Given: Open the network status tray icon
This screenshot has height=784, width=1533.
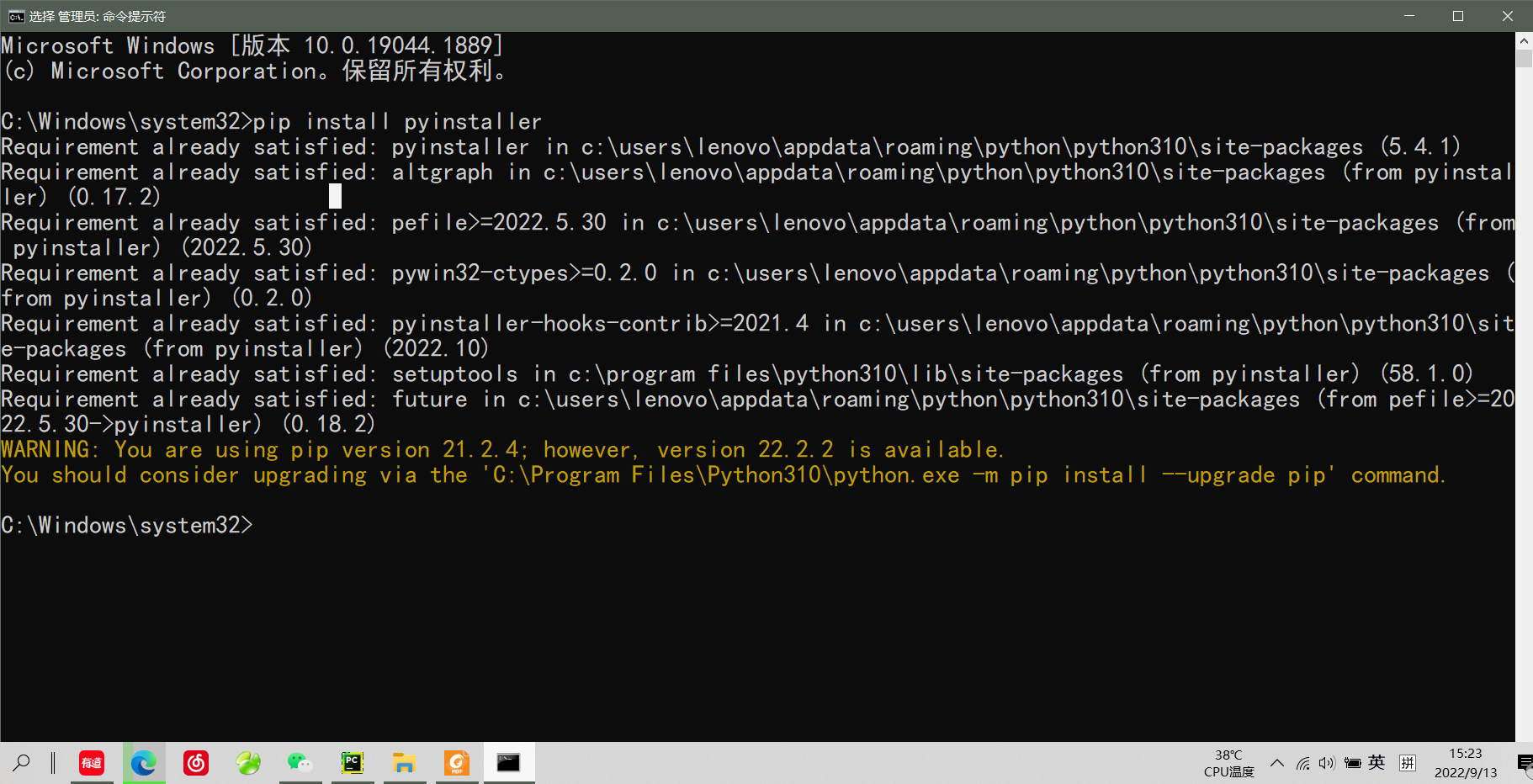Looking at the screenshot, I should (x=1303, y=763).
